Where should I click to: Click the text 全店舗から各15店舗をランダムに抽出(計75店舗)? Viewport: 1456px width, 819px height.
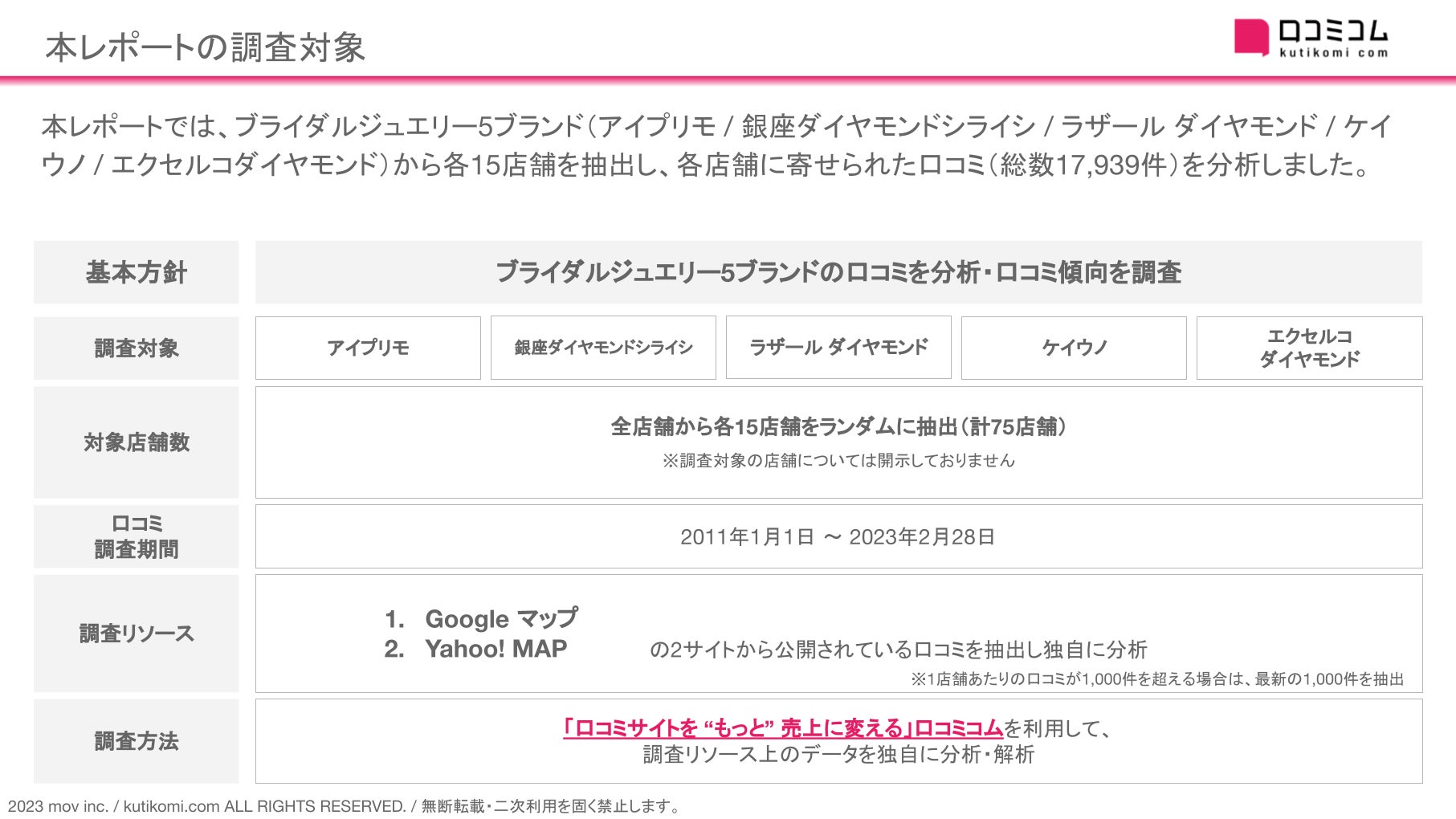(838, 426)
